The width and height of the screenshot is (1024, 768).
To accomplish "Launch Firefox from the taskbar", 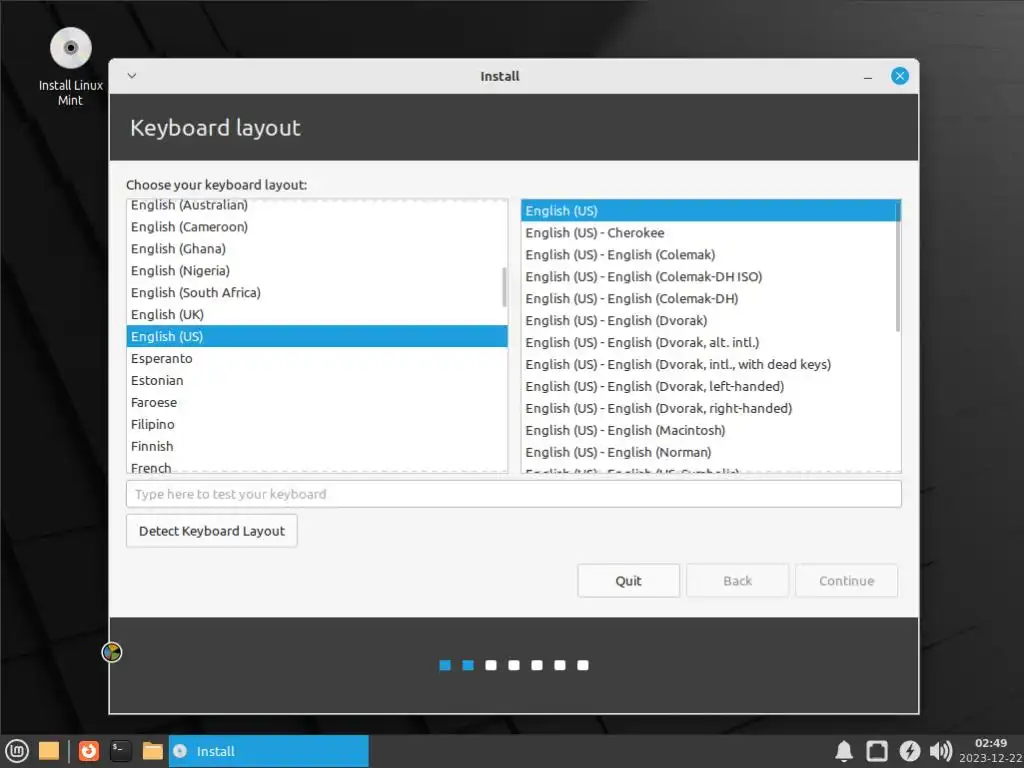I will [x=89, y=751].
